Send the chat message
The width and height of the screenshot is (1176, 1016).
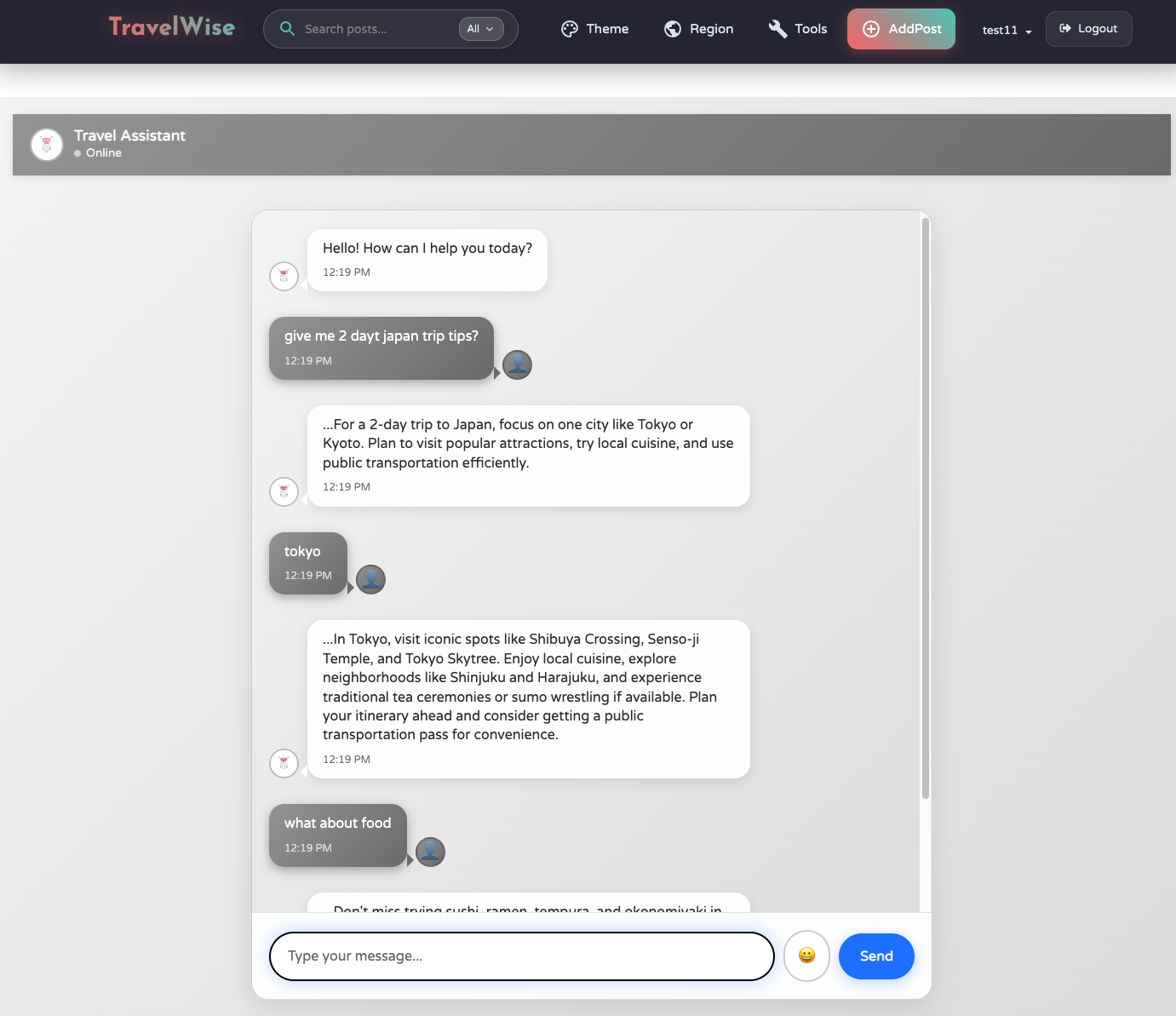[x=876, y=956]
